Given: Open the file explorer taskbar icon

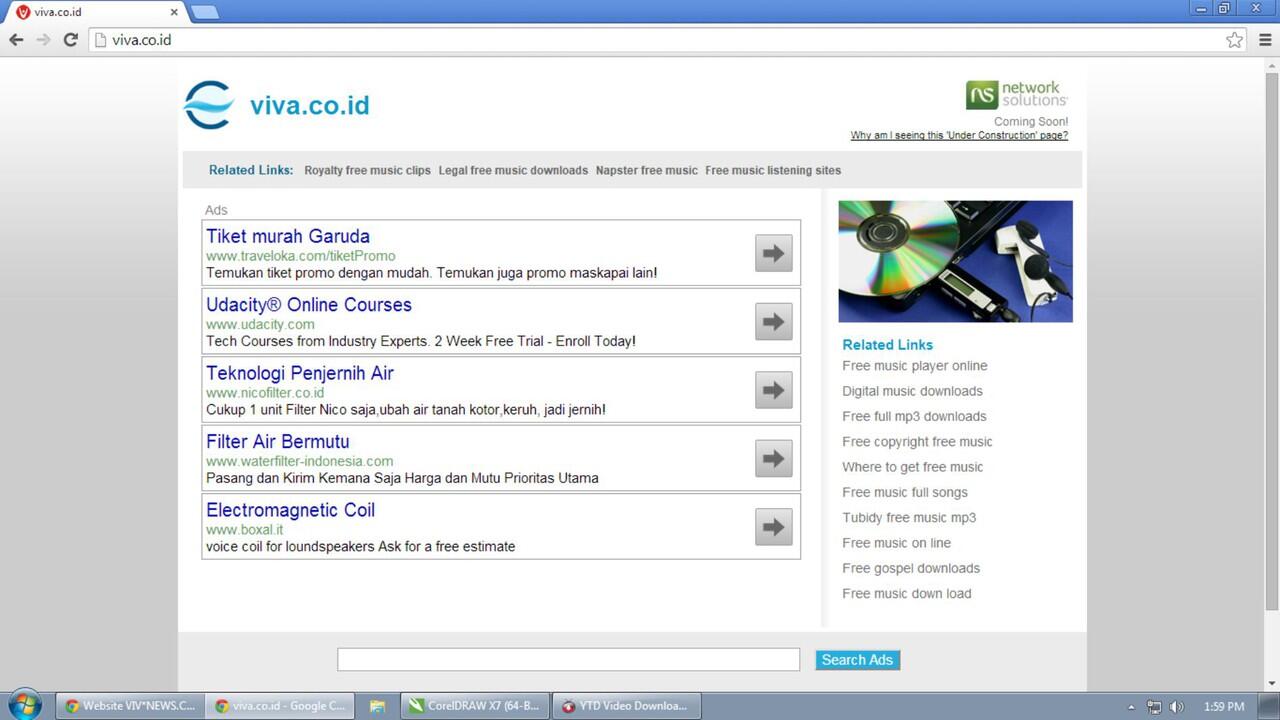Looking at the screenshot, I should tap(377, 706).
